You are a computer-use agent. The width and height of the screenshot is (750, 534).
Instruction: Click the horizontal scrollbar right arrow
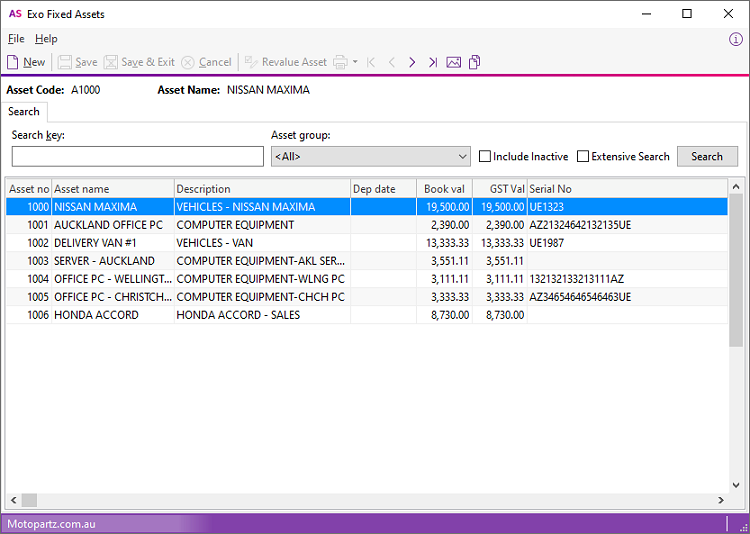click(x=720, y=500)
